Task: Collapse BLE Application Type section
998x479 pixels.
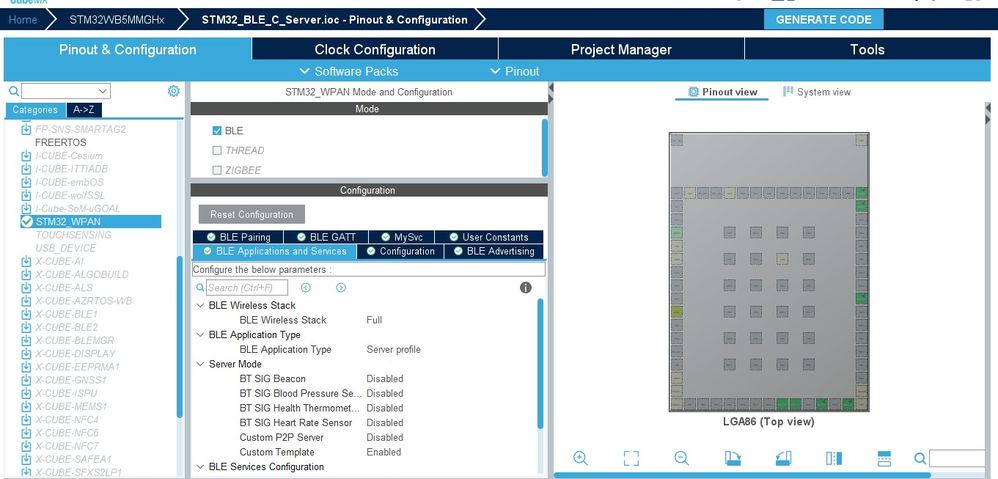Action: (200, 335)
